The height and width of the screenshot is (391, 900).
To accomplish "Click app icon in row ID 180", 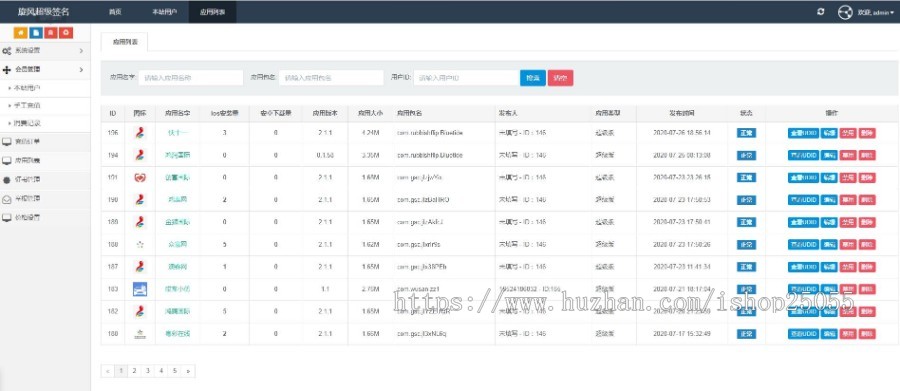I will pyautogui.click(x=140, y=334).
